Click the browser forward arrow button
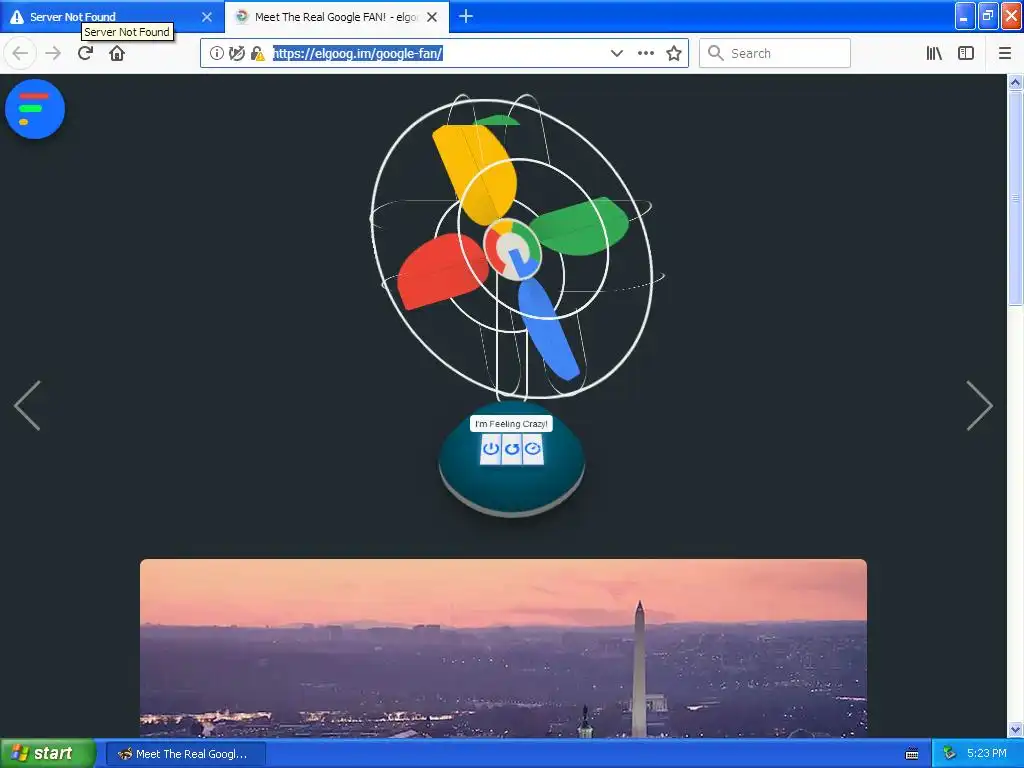Image resolution: width=1024 pixels, height=768 pixels. (53, 53)
